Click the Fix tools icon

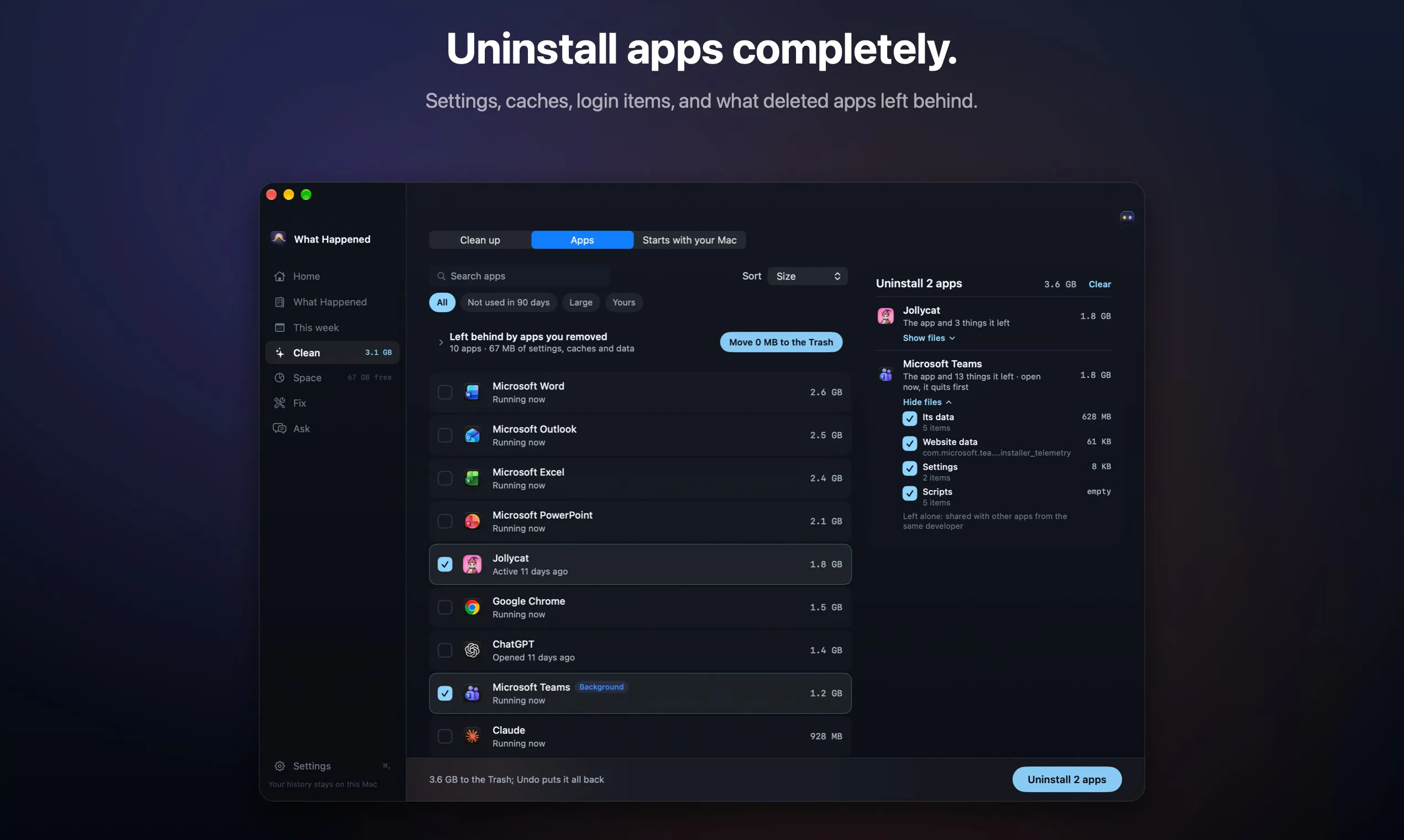tap(279, 403)
